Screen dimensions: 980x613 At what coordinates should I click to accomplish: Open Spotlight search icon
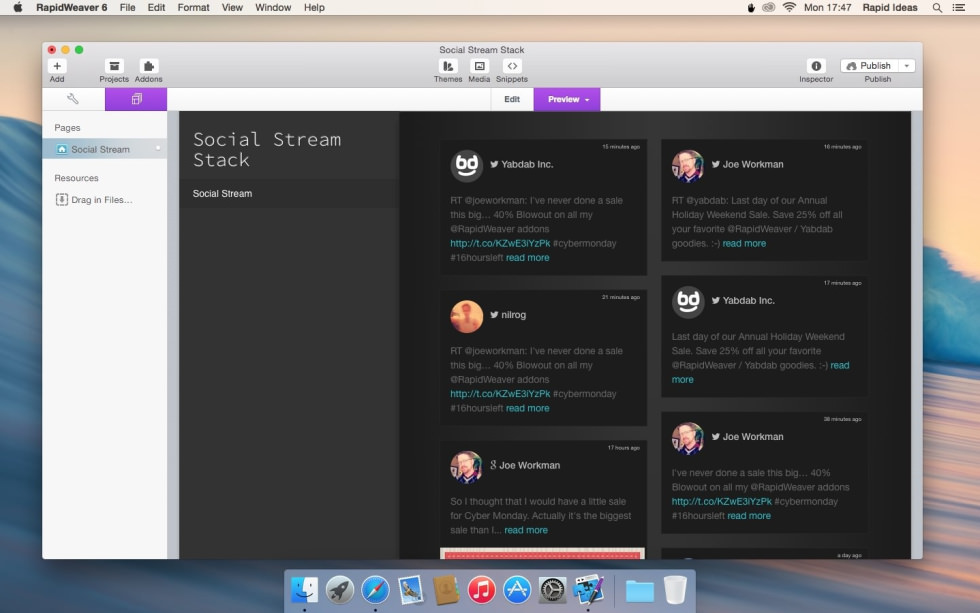pos(937,7)
